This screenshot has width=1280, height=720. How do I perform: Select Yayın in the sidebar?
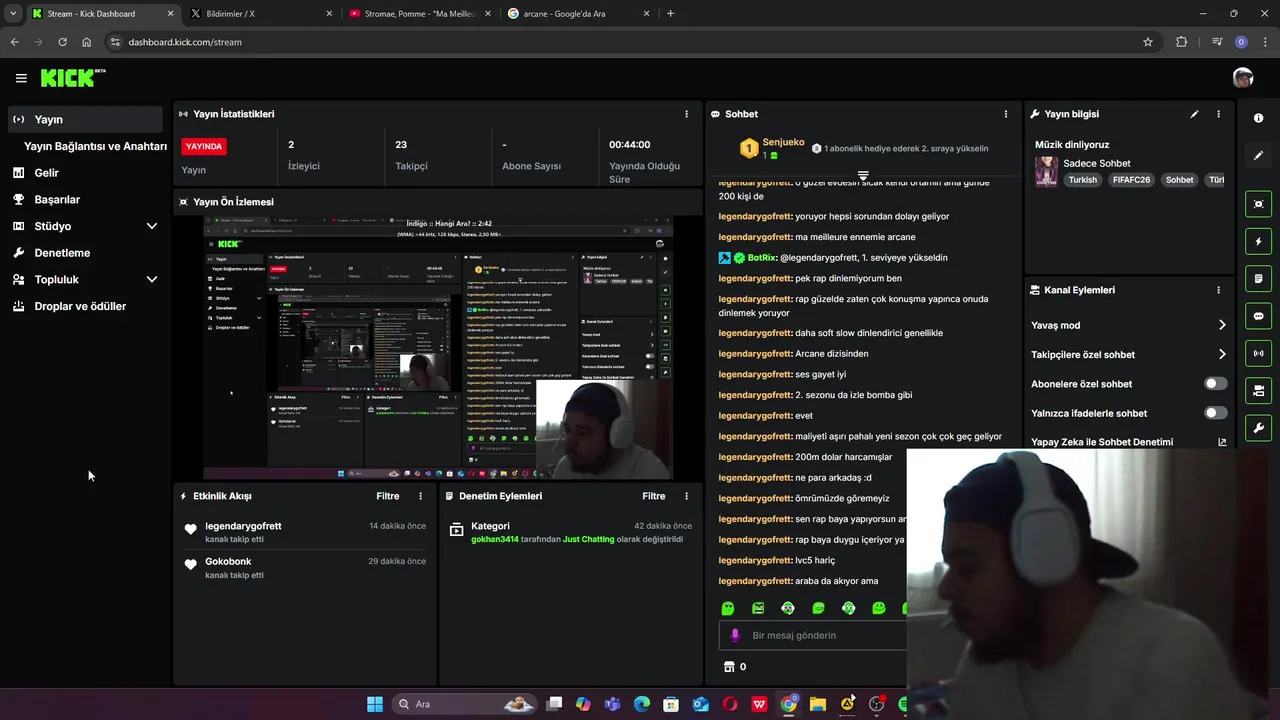(x=85, y=119)
